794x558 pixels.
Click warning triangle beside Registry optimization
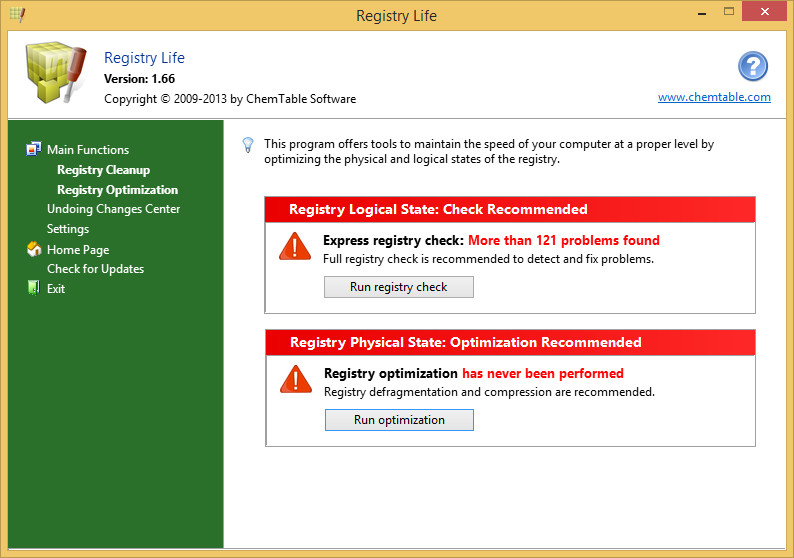point(296,379)
